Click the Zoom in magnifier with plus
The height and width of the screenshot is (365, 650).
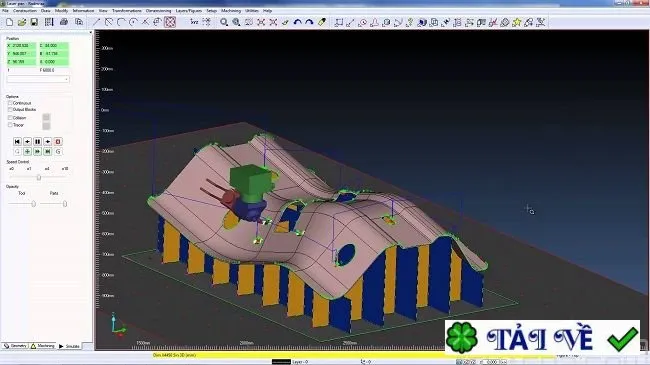(236, 22)
